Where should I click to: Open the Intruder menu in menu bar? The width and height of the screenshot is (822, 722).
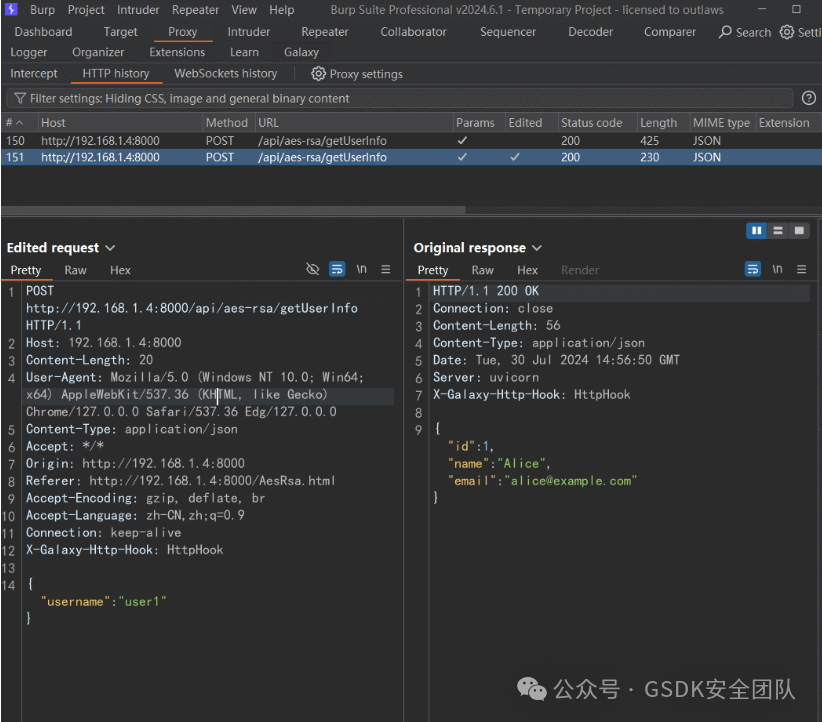(138, 10)
